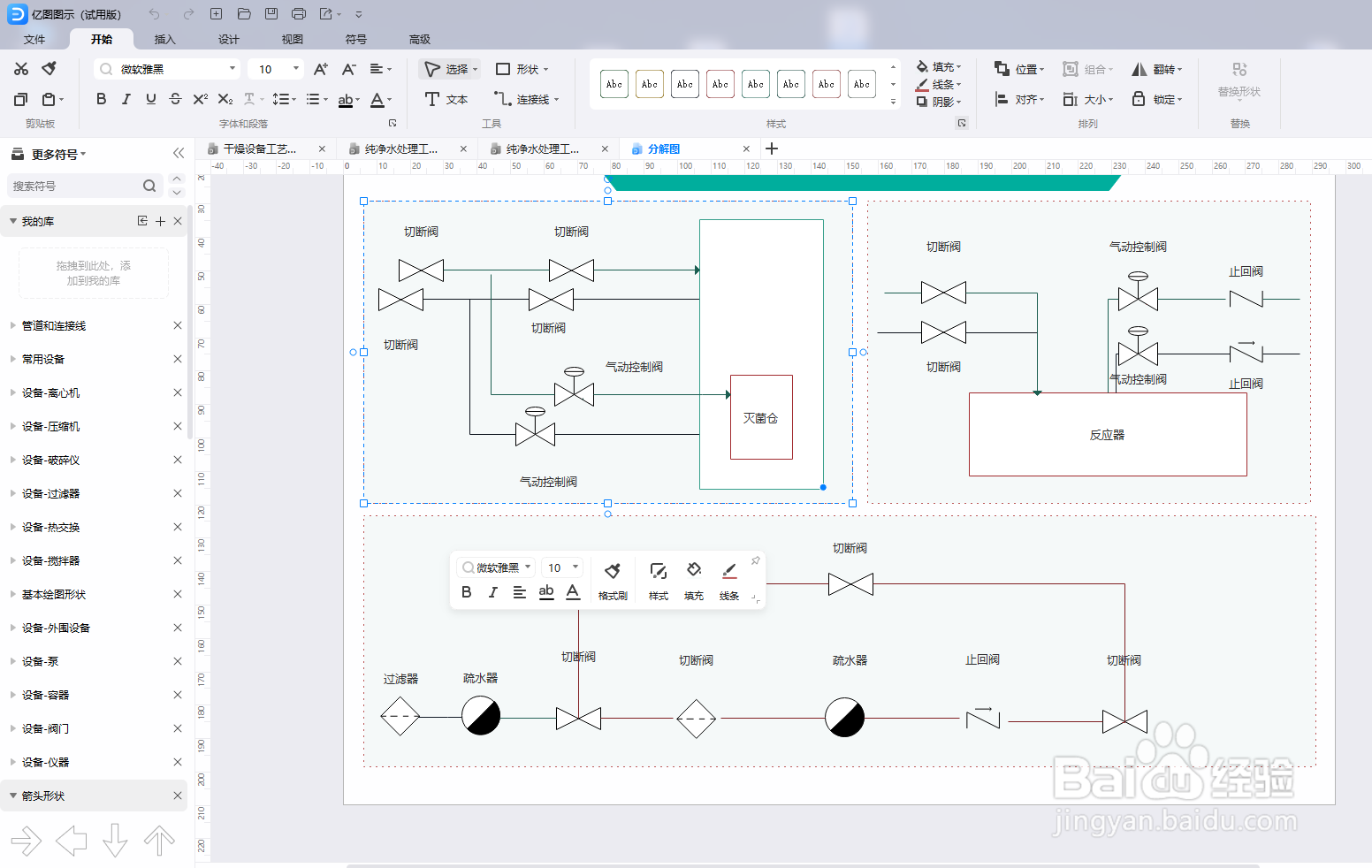This screenshot has height=868, width=1372.
Task: Click the Print icon in title bar
Action: coord(299,14)
